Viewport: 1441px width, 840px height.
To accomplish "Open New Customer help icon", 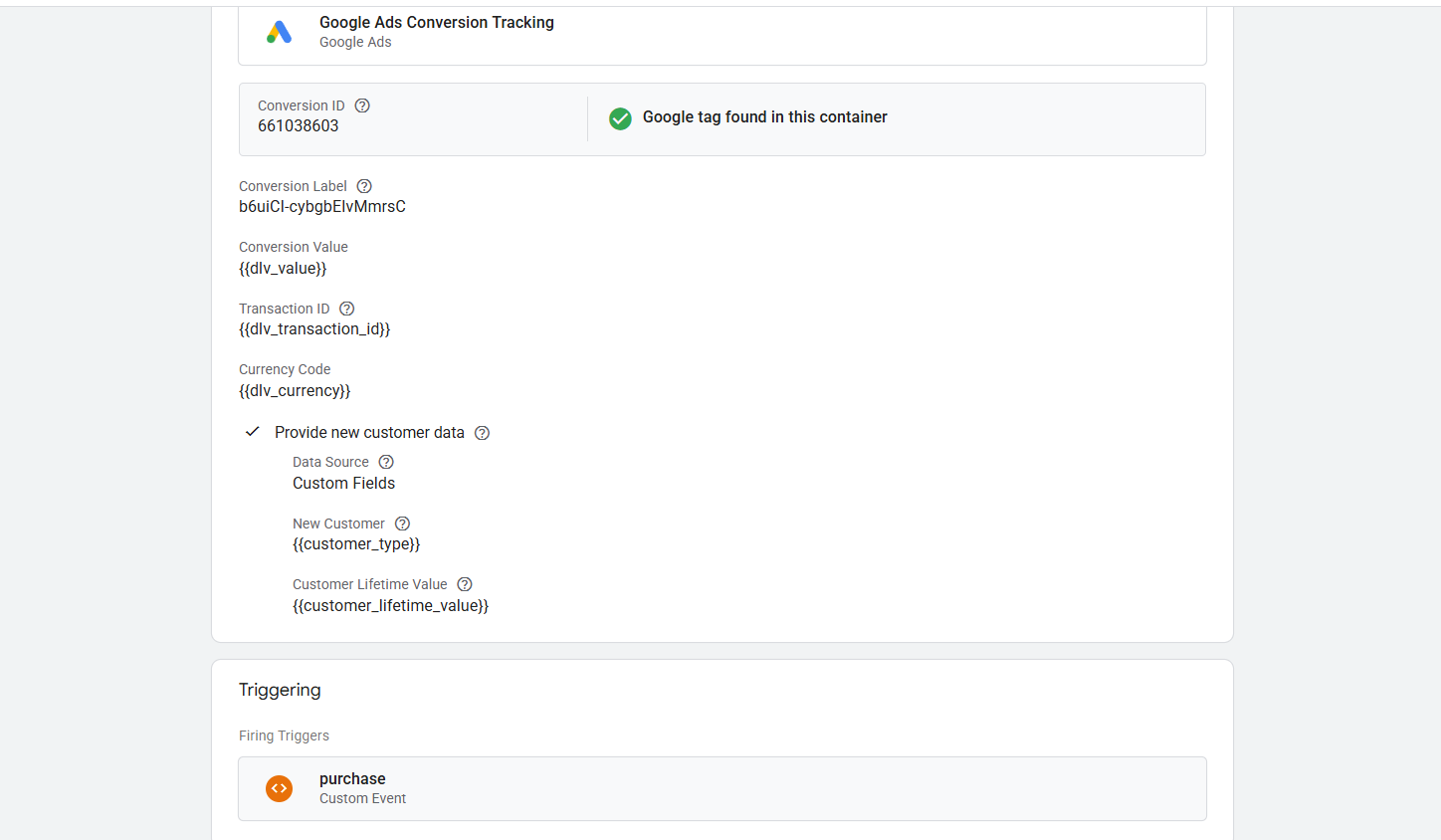I will pyautogui.click(x=402, y=524).
